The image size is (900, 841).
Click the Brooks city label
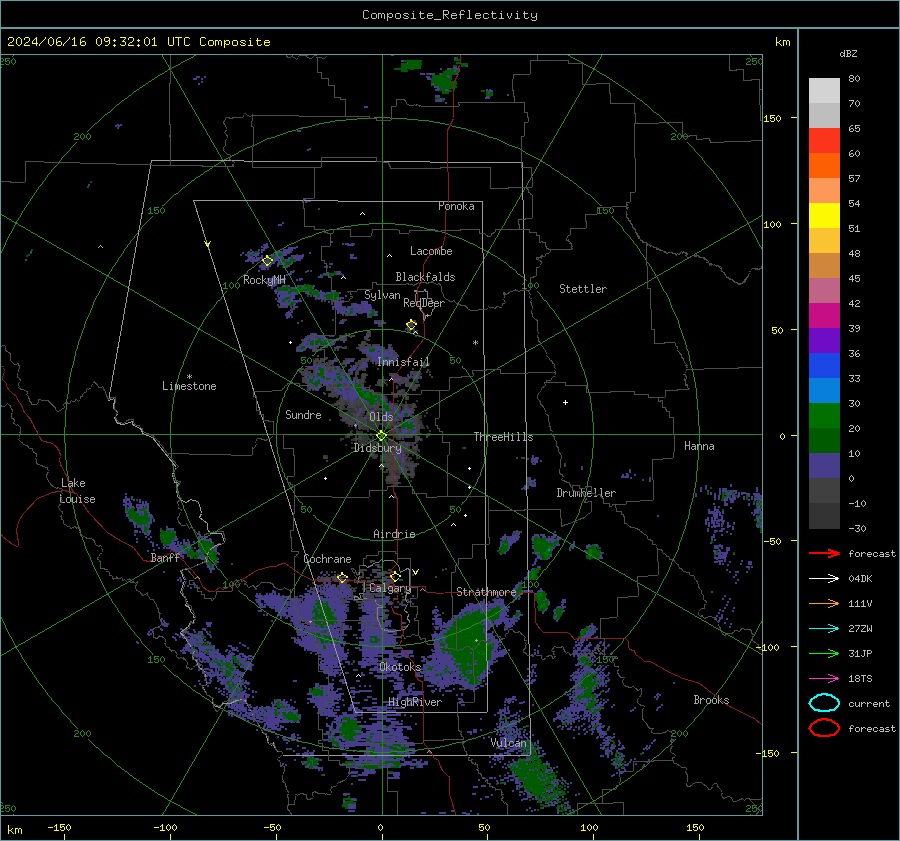711,700
